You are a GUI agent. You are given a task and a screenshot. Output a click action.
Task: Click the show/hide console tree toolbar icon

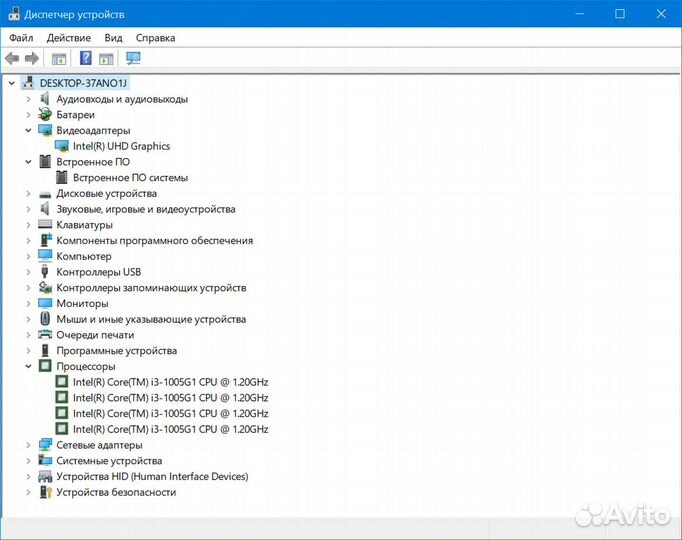click(x=59, y=58)
